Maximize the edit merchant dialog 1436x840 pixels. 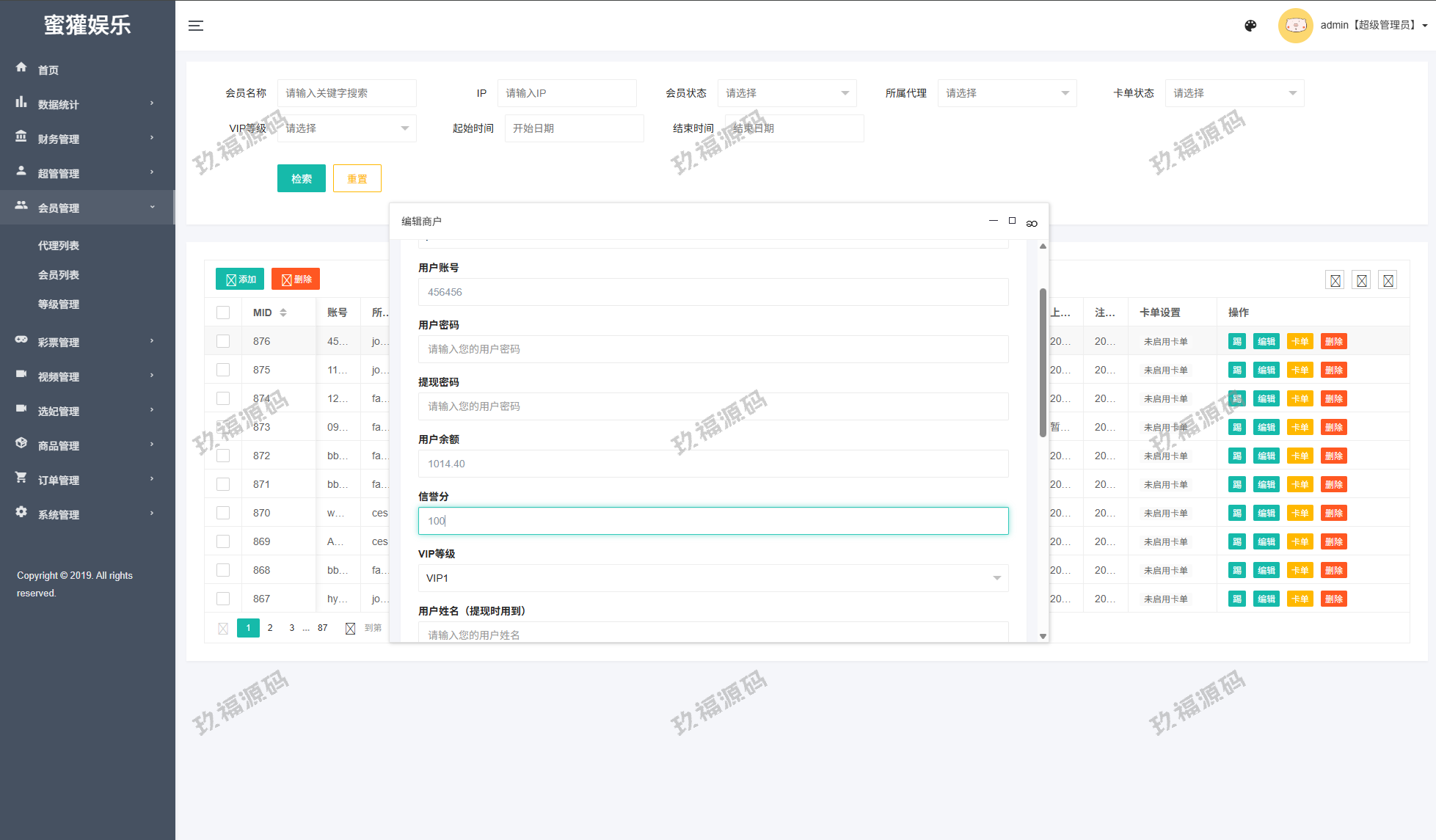1012,221
